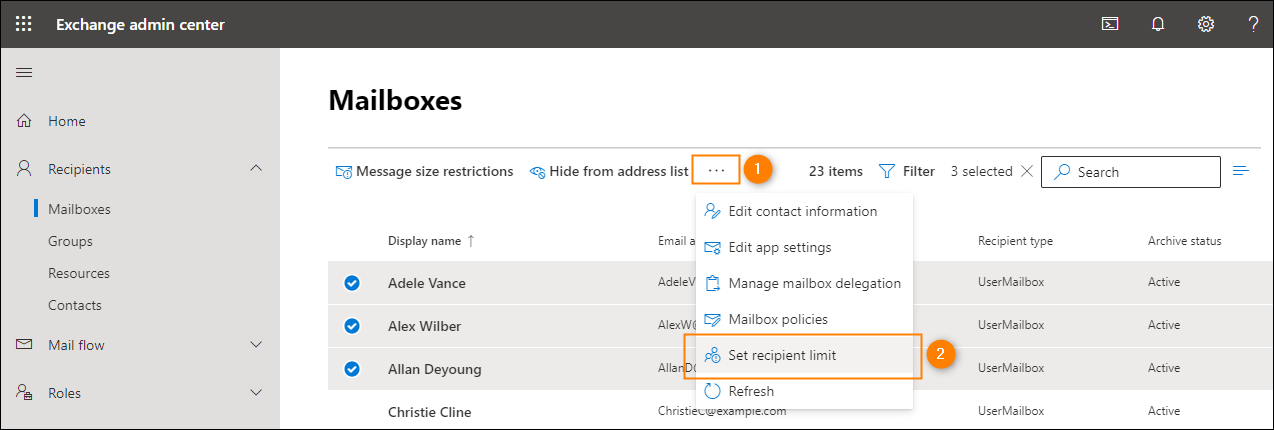This screenshot has width=1274, height=430.
Task: Open help question mark icon
Action: click(x=1253, y=24)
